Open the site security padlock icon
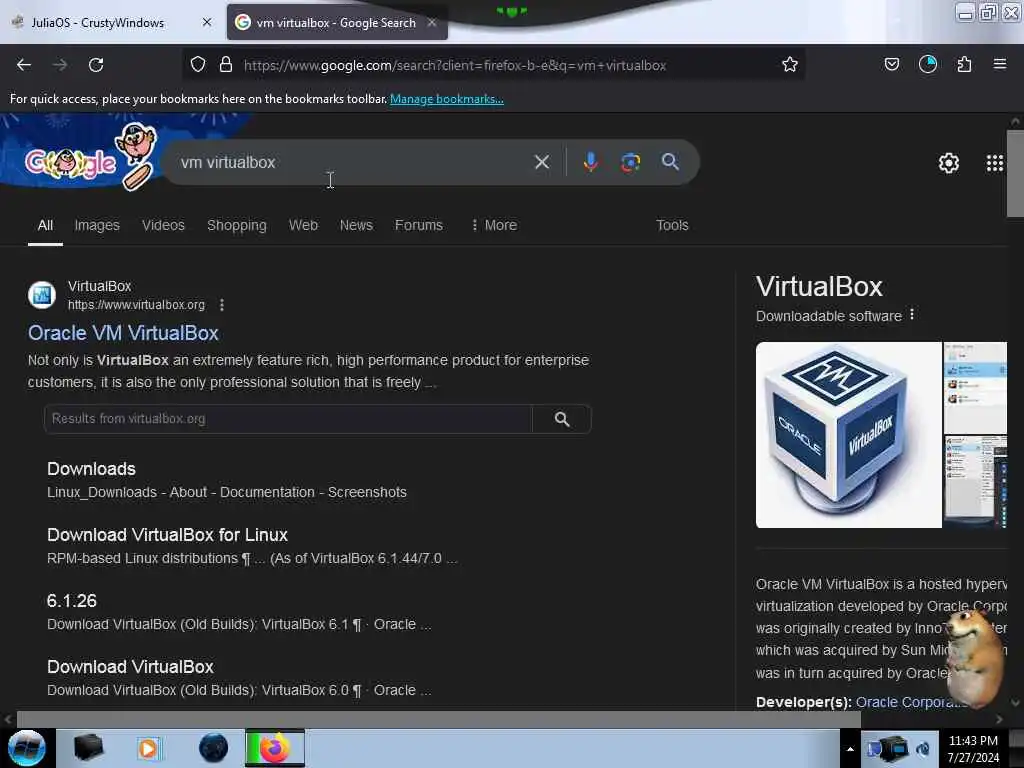This screenshot has width=1024, height=768. pos(226,65)
